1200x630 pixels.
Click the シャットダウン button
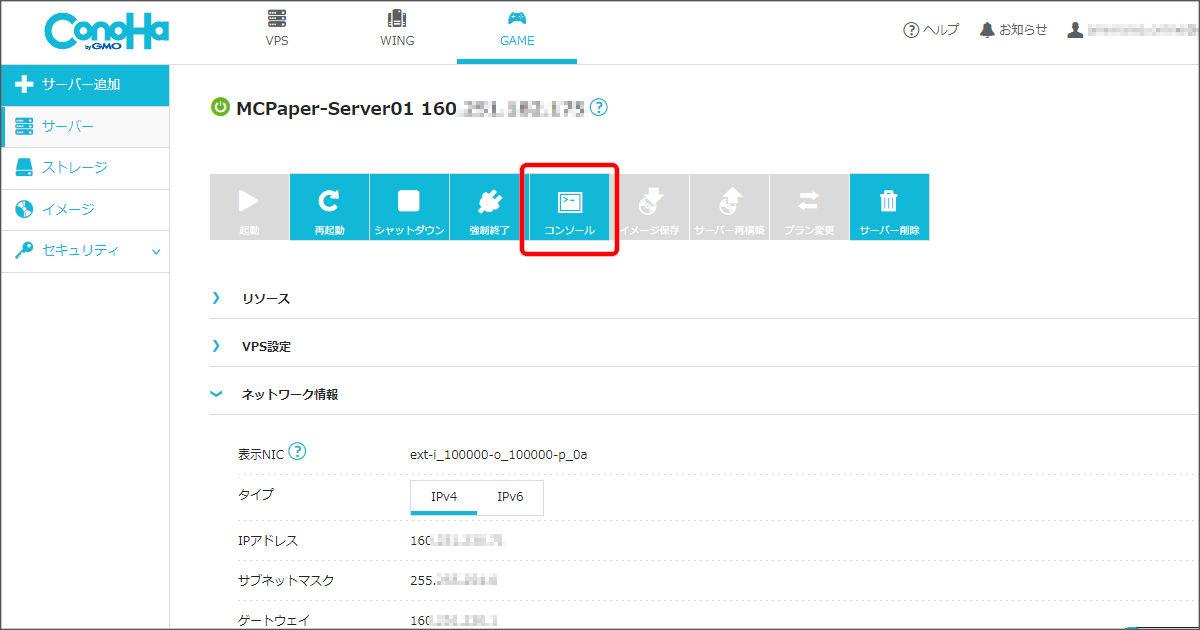click(x=409, y=207)
